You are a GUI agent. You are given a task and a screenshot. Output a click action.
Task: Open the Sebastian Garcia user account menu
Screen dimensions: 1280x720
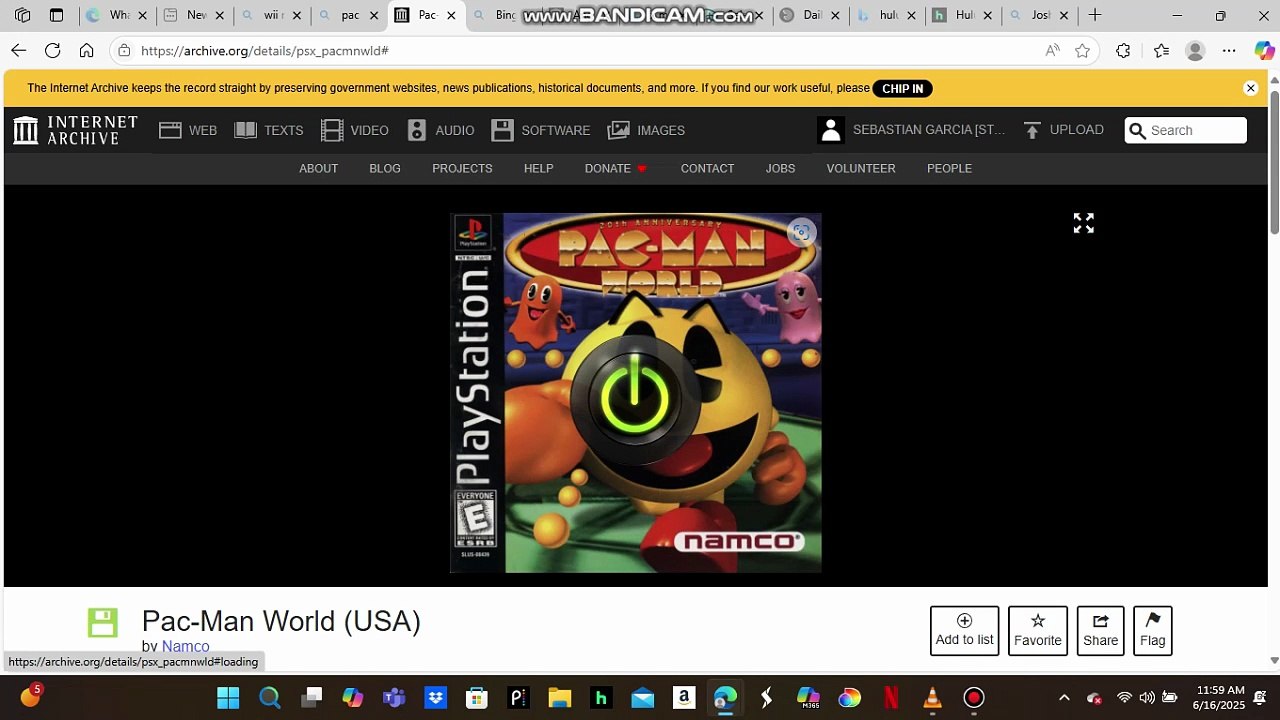pyautogui.click(x=912, y=130)
